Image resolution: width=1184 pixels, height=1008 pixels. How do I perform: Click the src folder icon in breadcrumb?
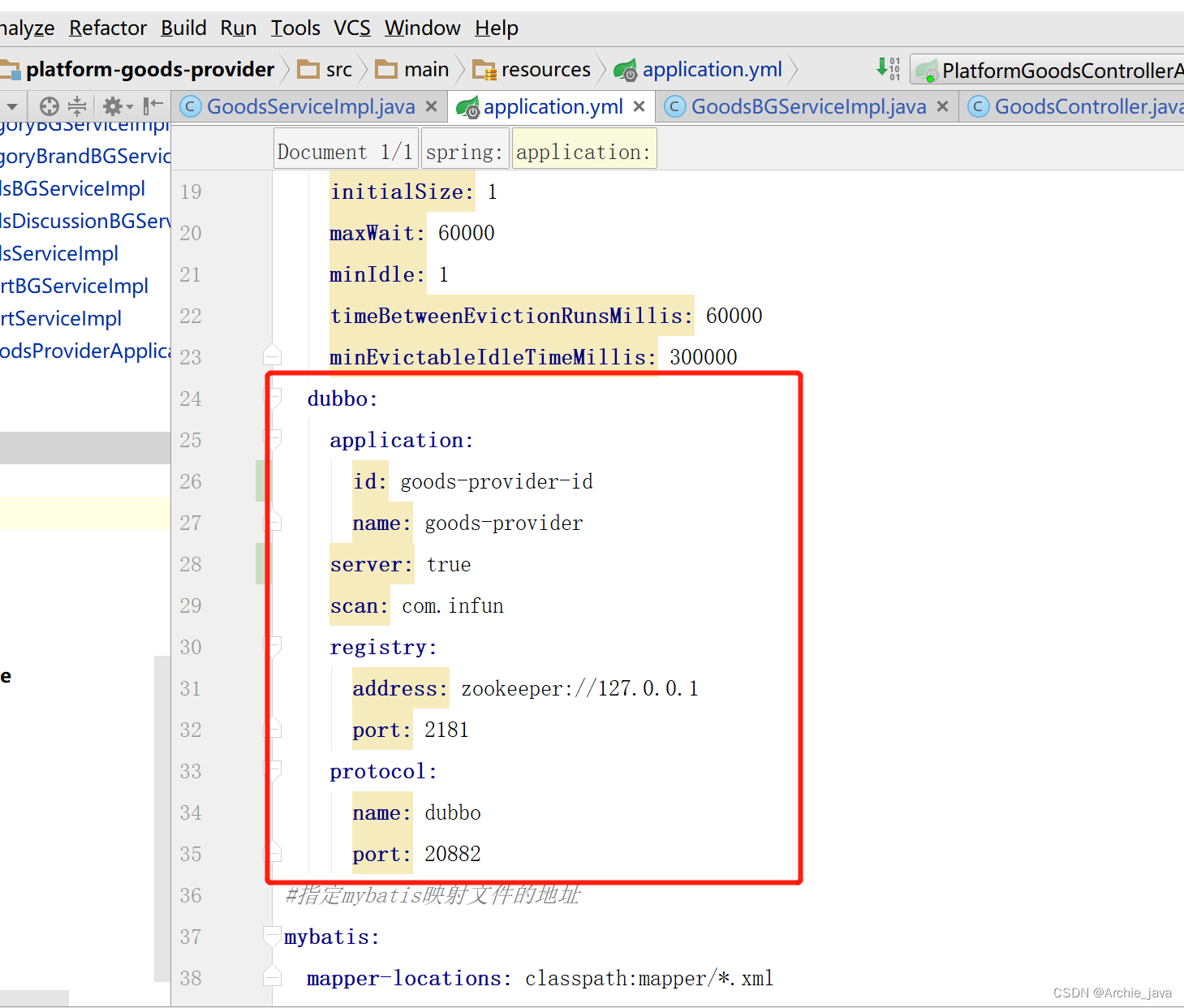point(308,70)
